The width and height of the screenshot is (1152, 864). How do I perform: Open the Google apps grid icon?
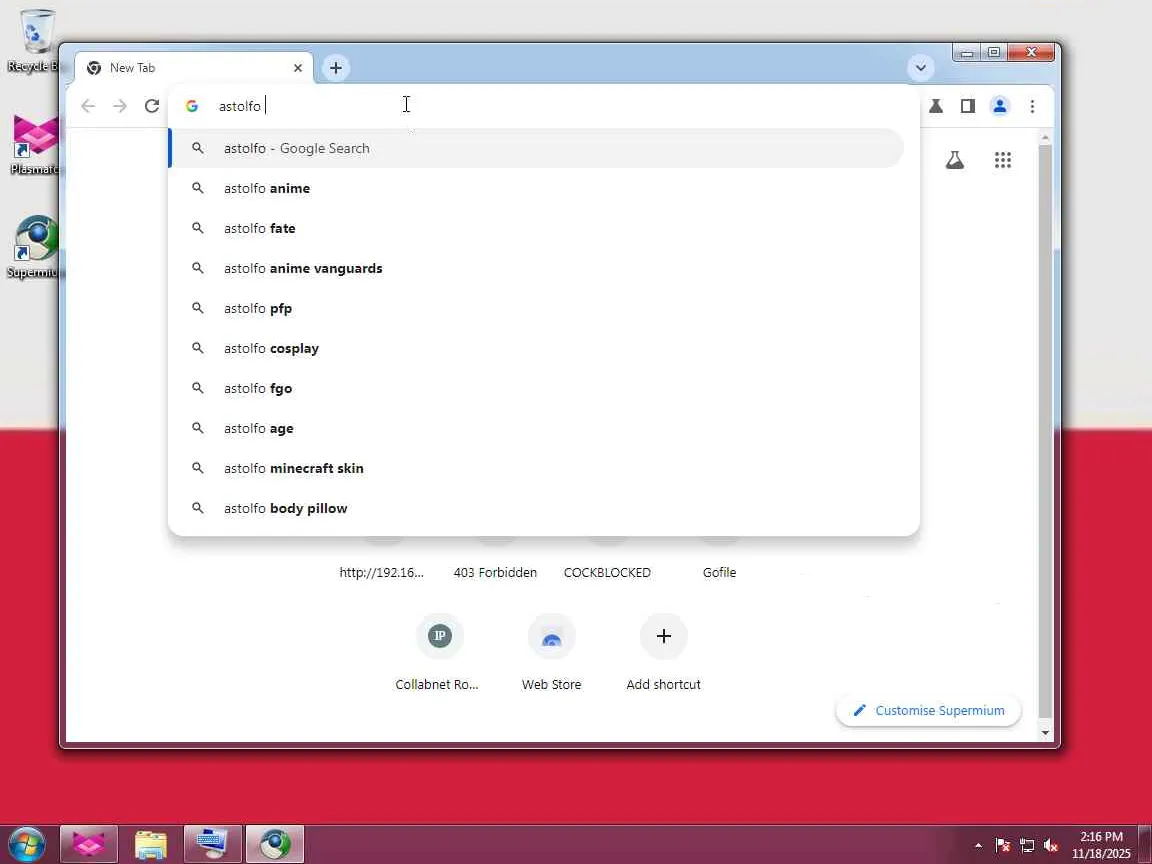(x=1003, y=160)
